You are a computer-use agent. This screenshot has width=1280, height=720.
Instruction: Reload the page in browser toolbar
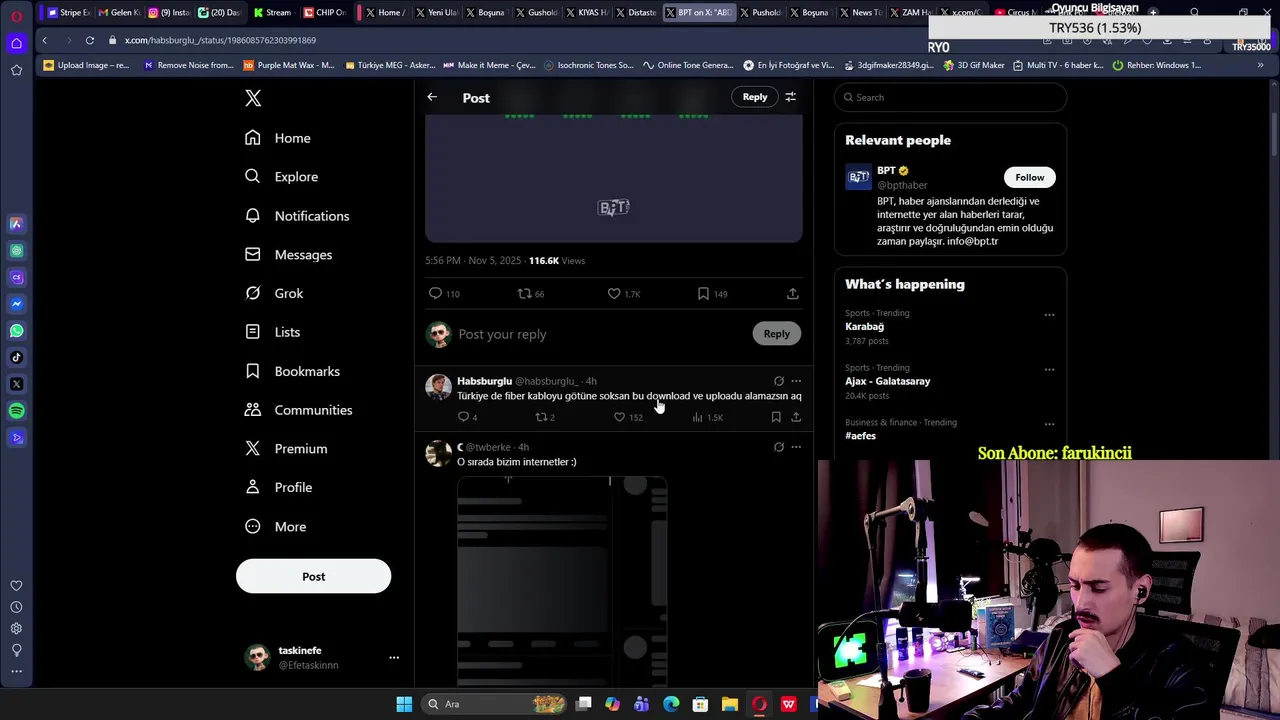tap(89, 40)
